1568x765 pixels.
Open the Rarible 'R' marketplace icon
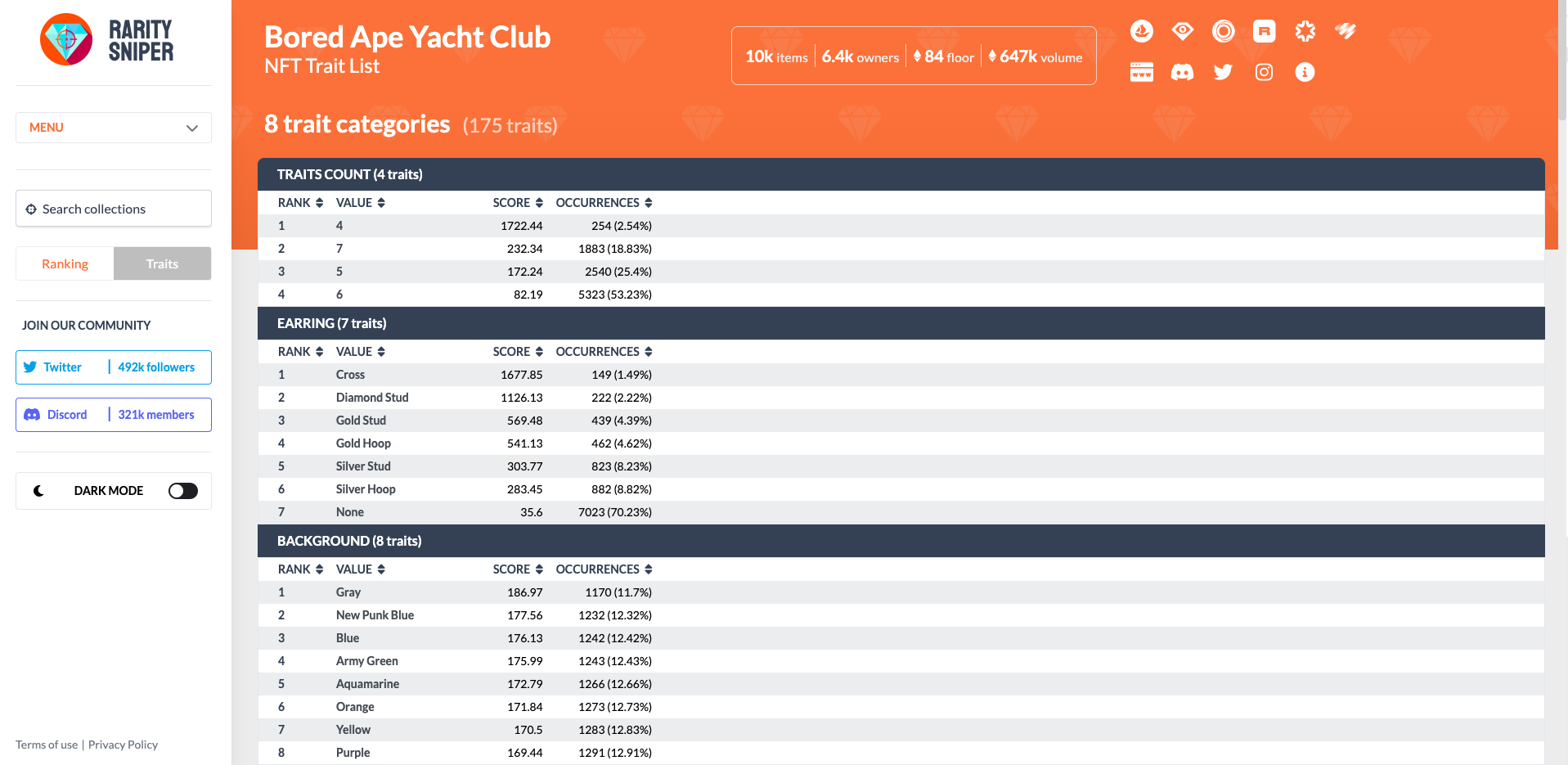(x=1264, y=31)
